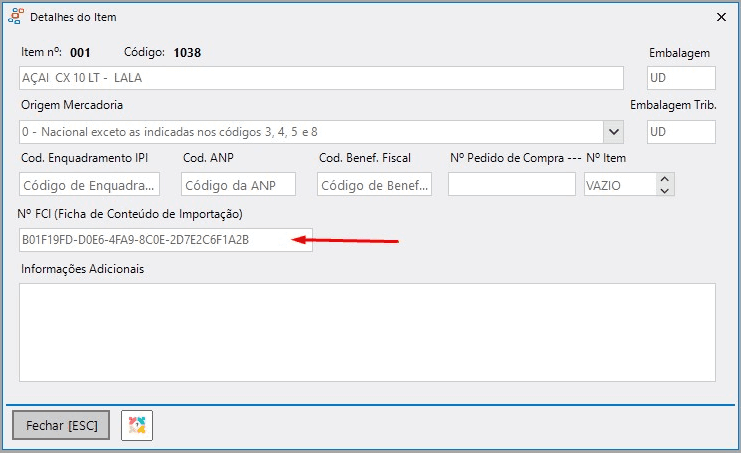The image size is (741, 453).
Task: Click the Informações Adicionais label
Action: click(82, 269)
